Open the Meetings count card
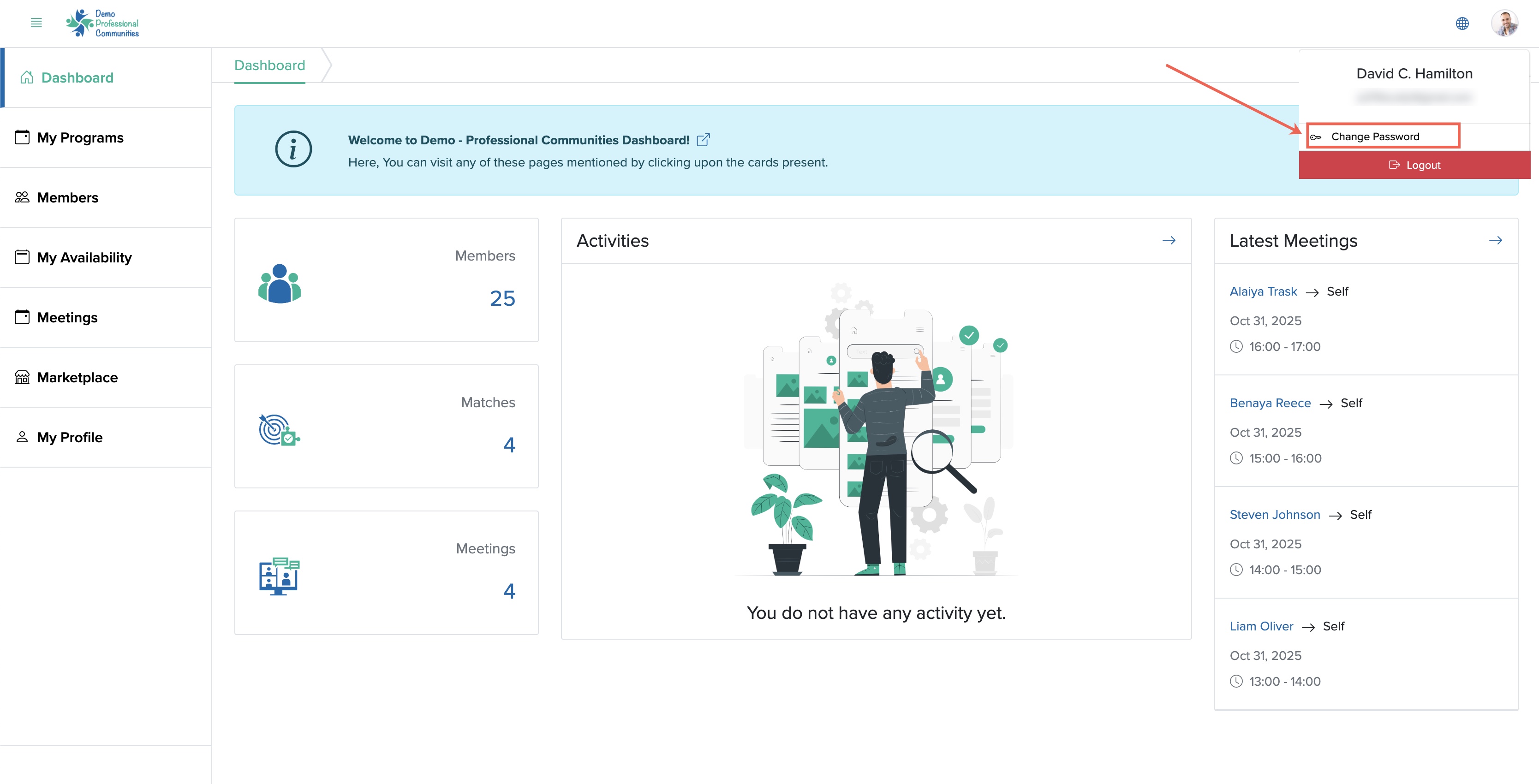The height and width of the screenshot is (784, 1539). tap(387, 573)
